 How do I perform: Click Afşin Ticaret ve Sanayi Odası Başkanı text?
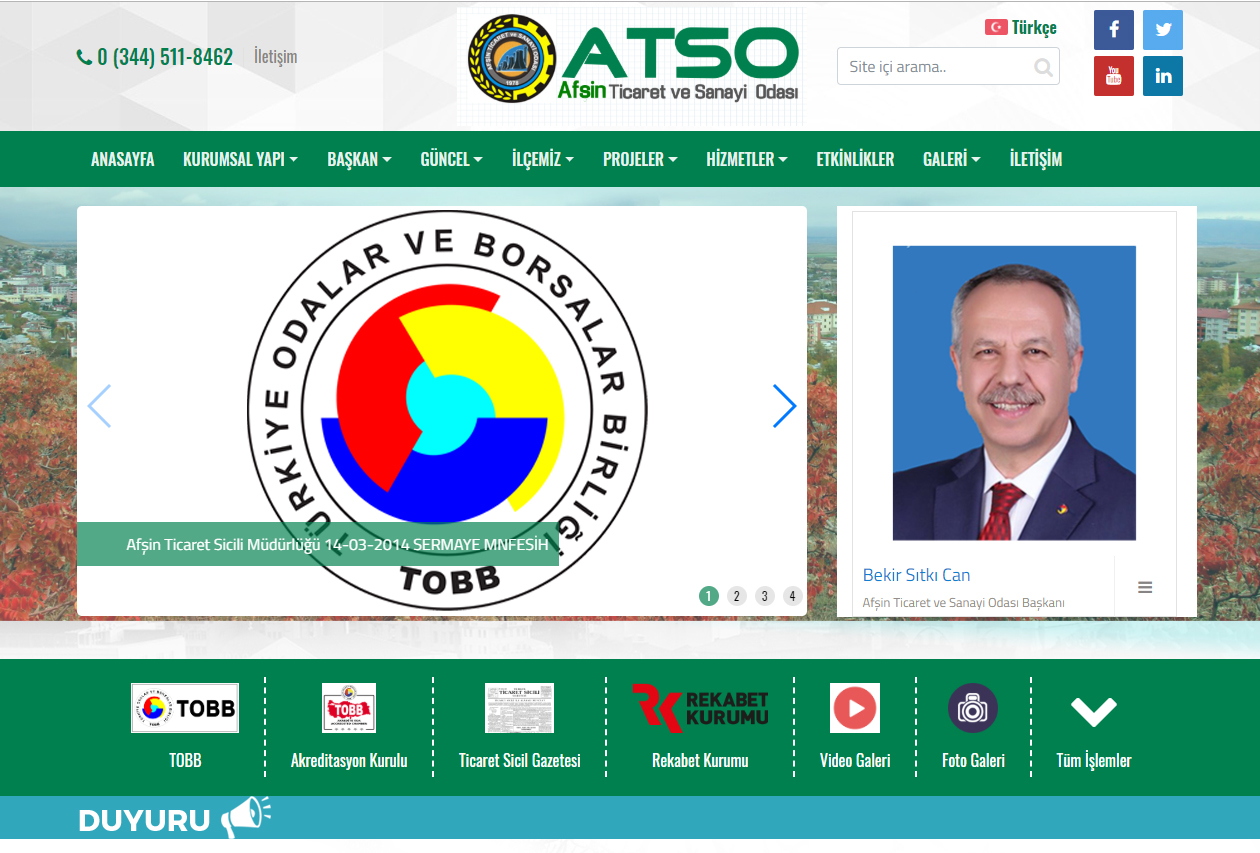pyautogui.click(x=964, y=603)
